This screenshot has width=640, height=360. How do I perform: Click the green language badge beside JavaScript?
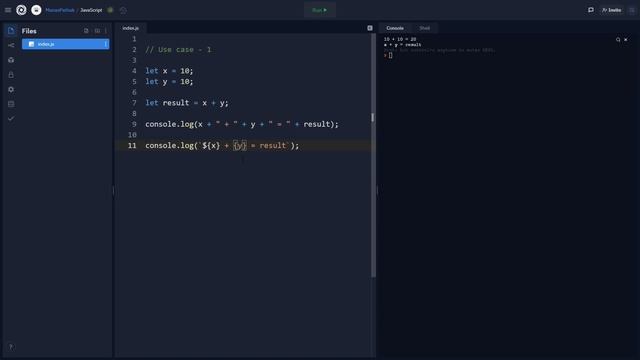click(110, 10)
